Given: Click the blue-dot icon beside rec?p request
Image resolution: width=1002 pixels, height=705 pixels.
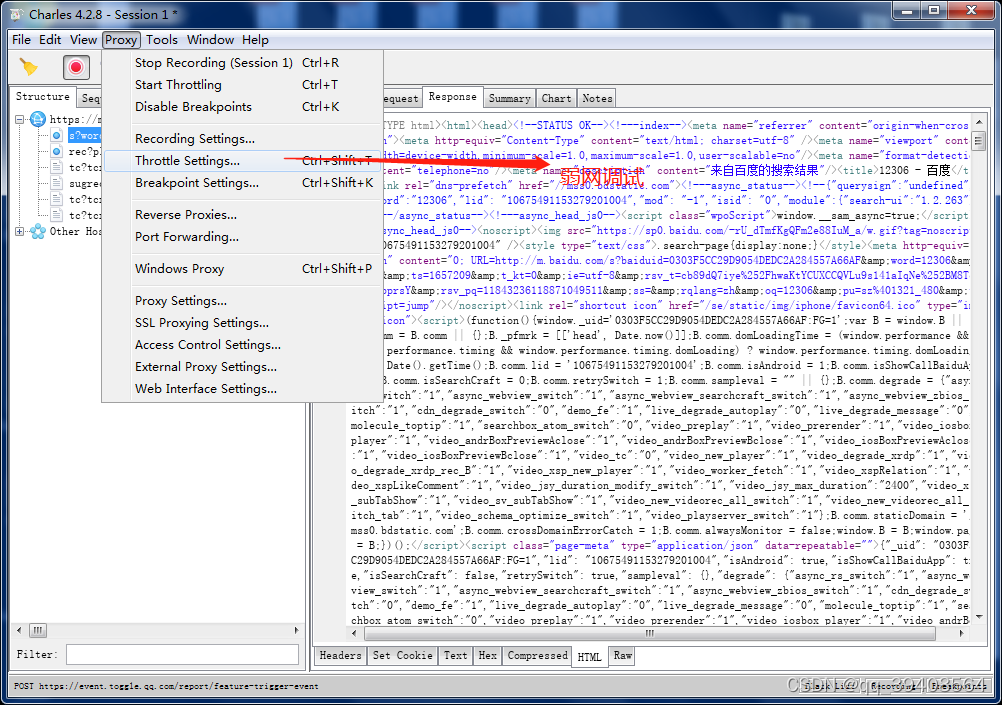Looking at the screenshot, I should tap(56, 151).
